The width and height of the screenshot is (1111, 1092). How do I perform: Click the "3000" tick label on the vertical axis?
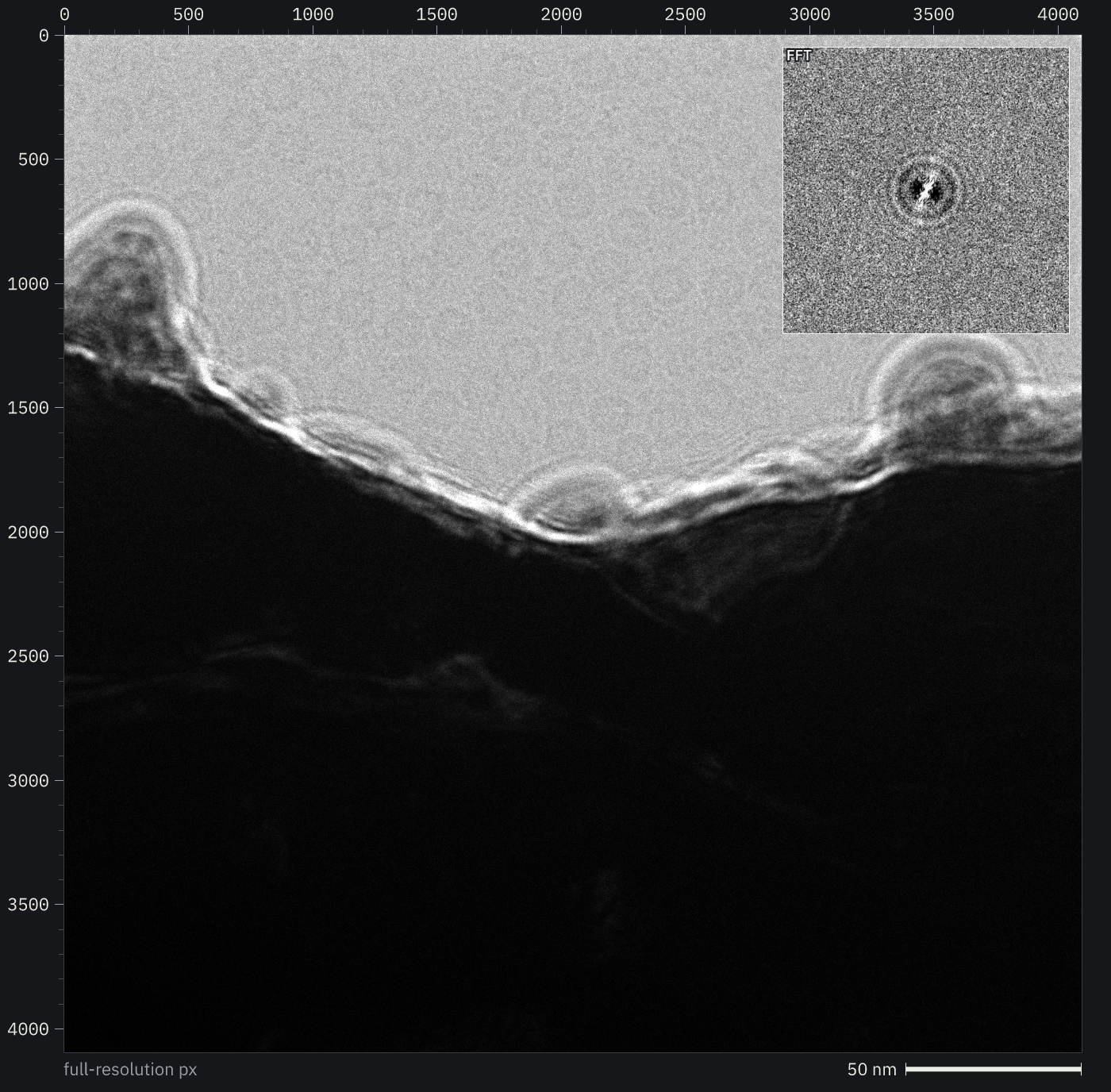click(x=29, y=781)
